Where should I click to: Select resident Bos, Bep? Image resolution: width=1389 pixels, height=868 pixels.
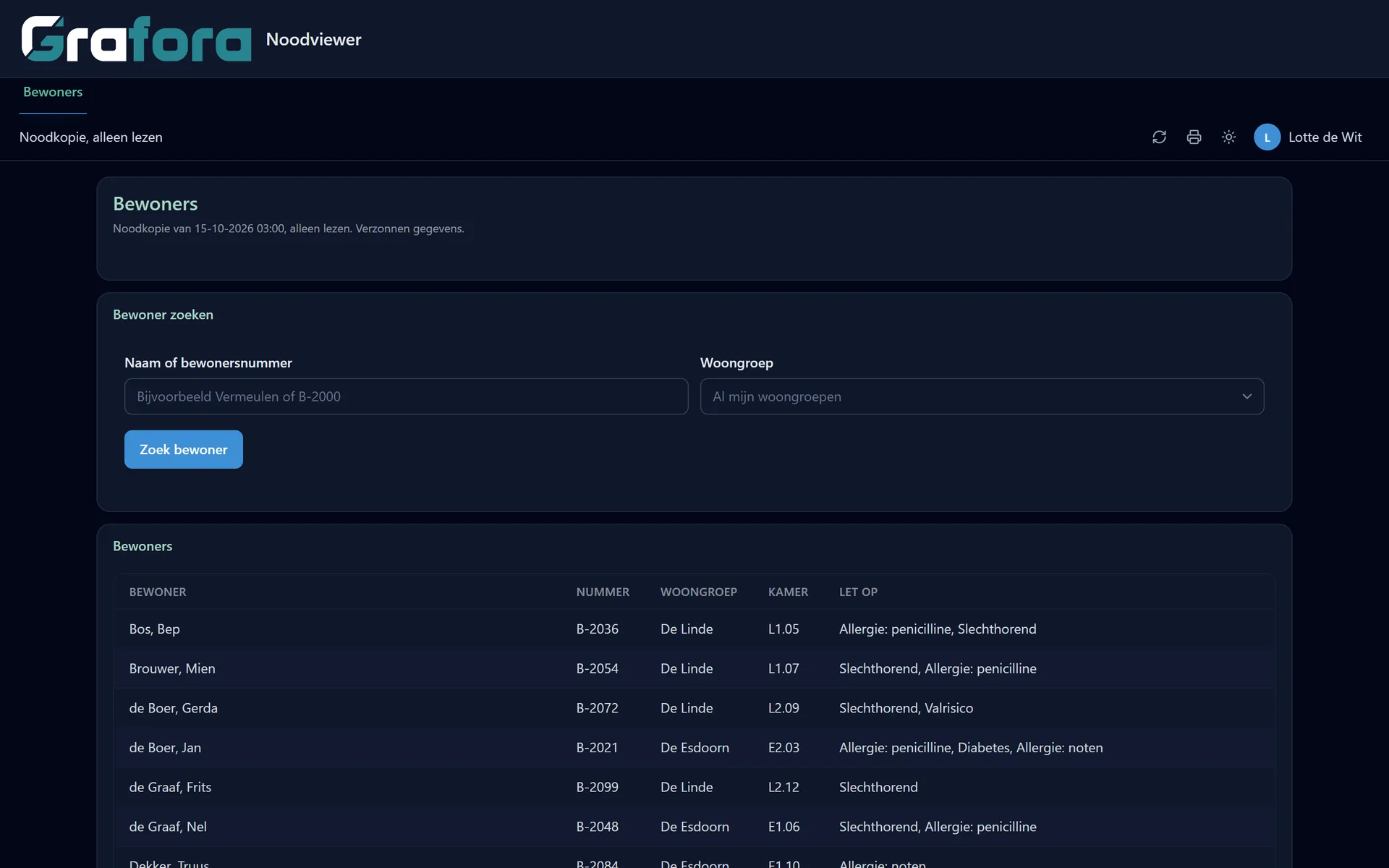[x=154, y=629]
